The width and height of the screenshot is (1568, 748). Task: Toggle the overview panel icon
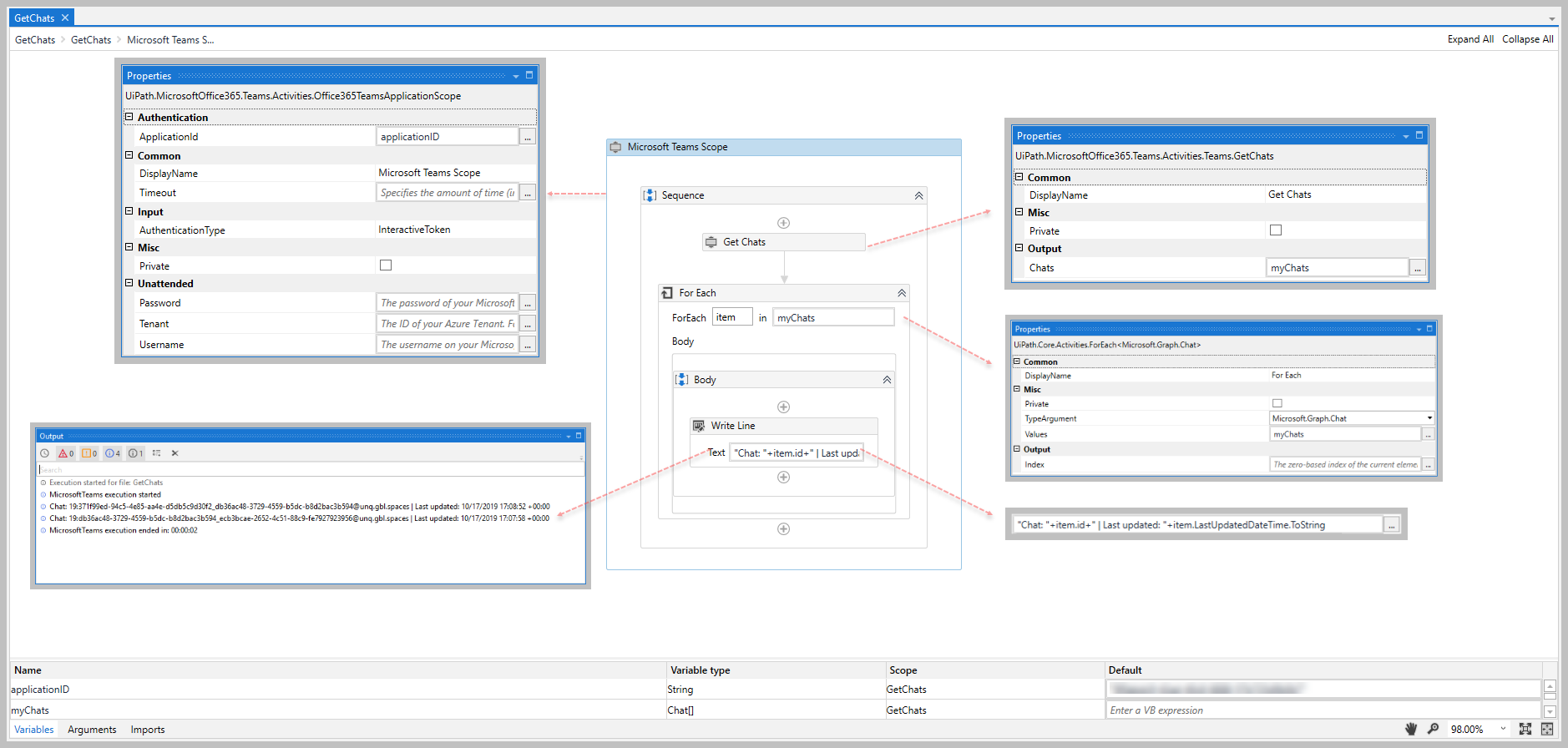click(x=1547, y=729)
